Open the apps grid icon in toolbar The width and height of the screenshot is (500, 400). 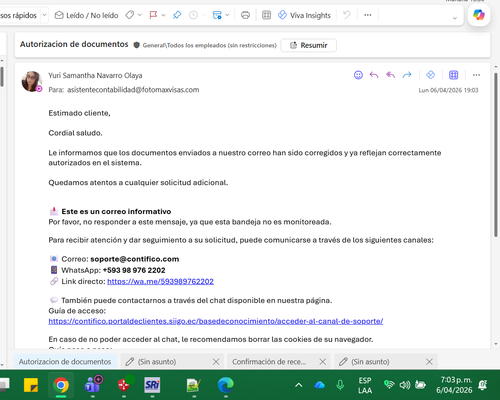[266, 15]
